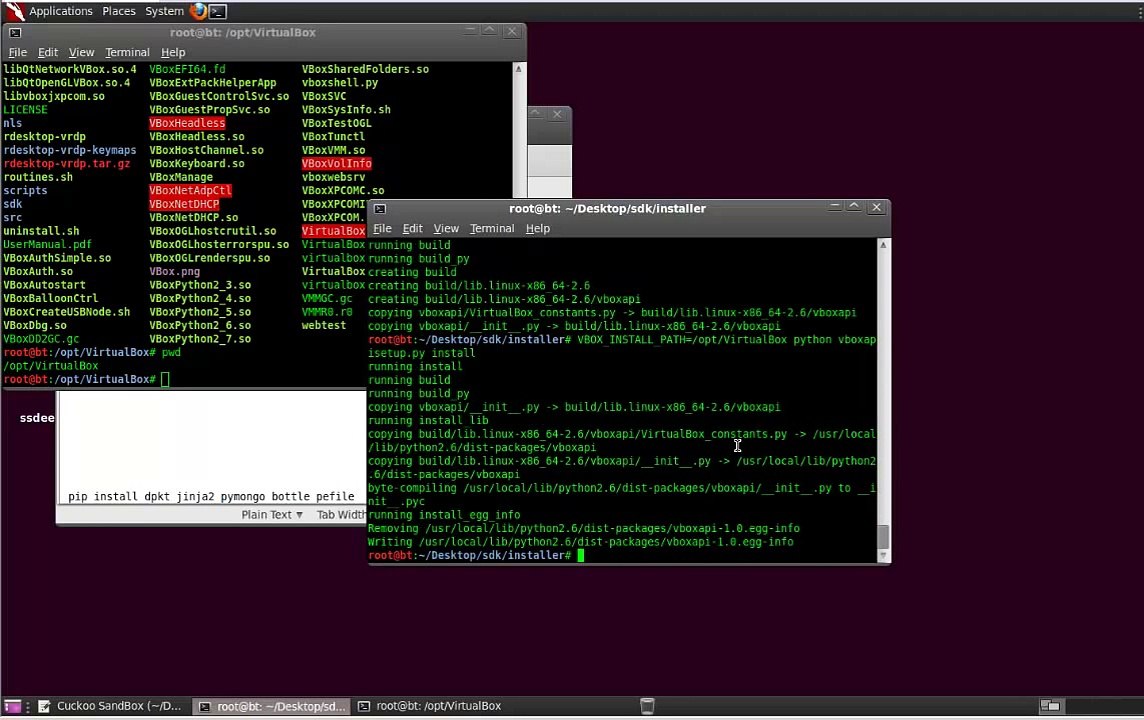Screen dimensions: 1144x720
Task: Open Edit menu in /opt/VirtualBox terminal
Action: (47, 53)
